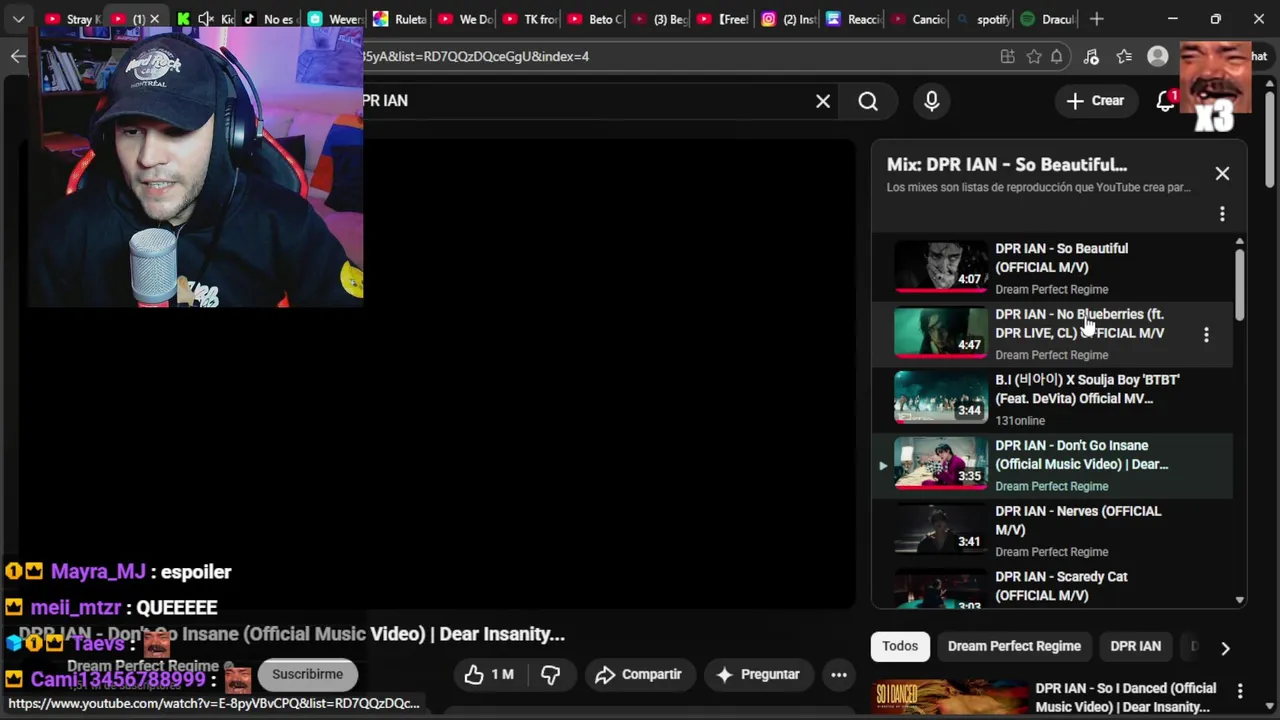Open the Crear menu
The image size is (1280, 720).
click(x=1095, y=101)
